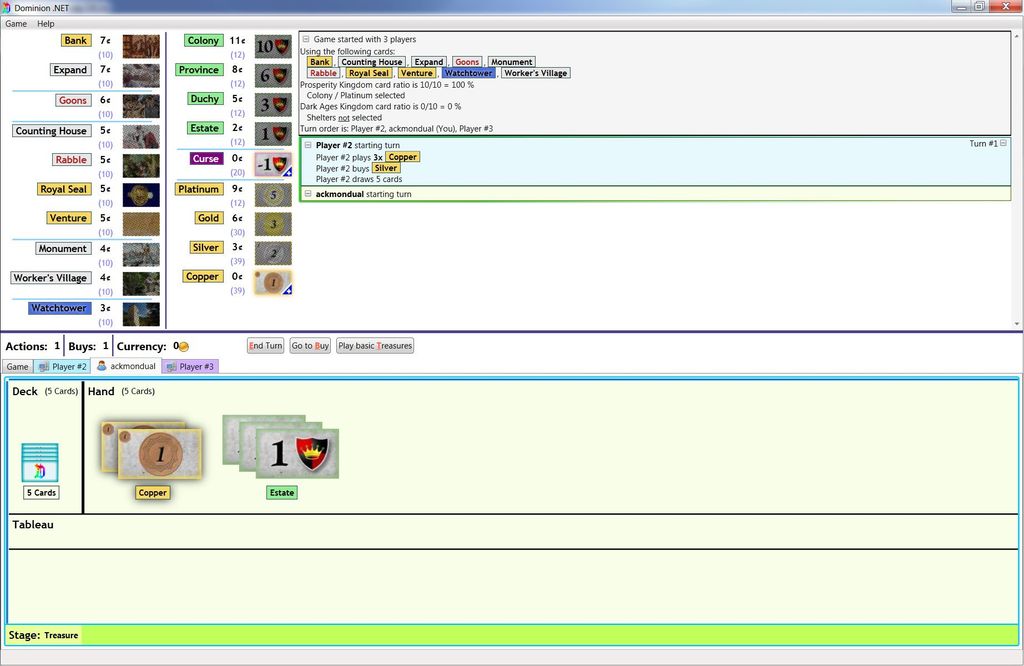
Task: Click the deck pile icon
Action: [40, 462]
